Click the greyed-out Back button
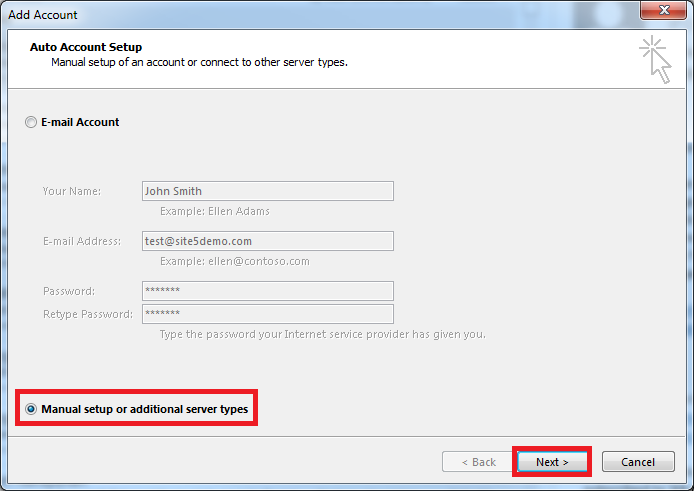This screenshot has width=694, height=491. click(x=477, y=462)
